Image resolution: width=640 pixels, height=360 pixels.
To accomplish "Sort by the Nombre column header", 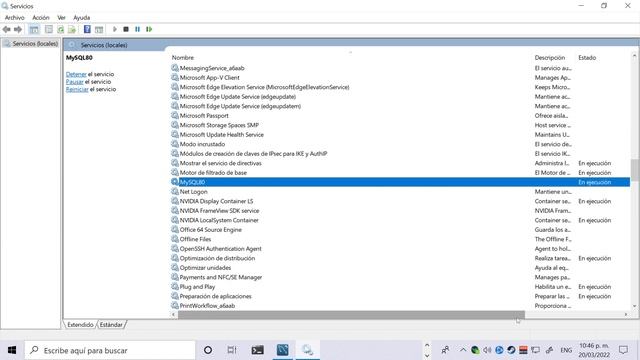I will (183, 58).
